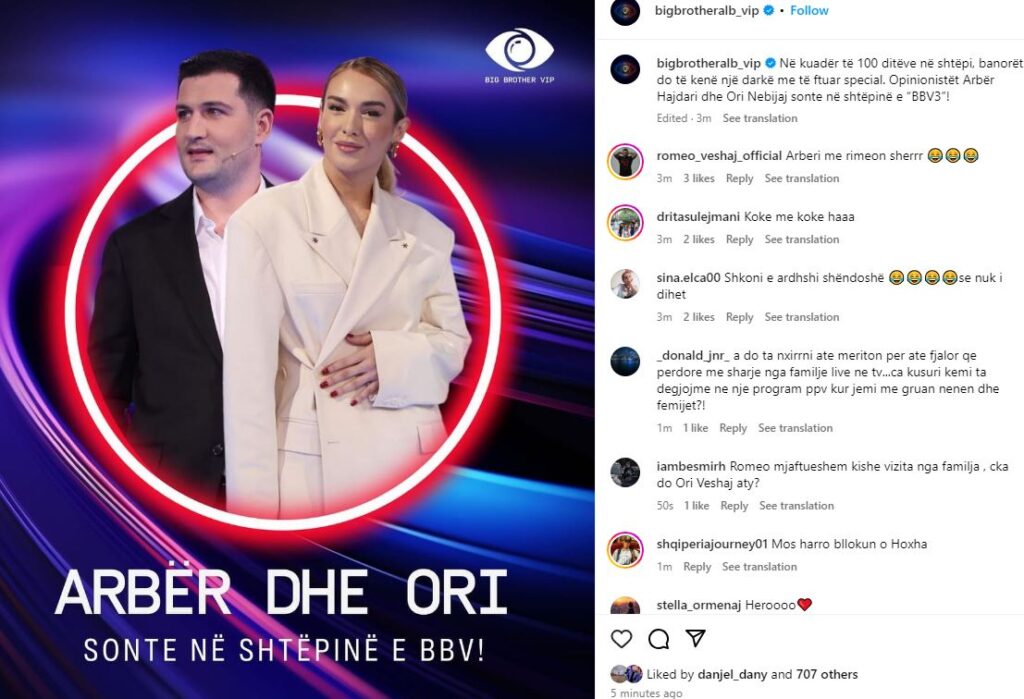1024x699 pixels.
Task: Follow the bigbrotheralb_vip account
Action: tap(809, 10)
